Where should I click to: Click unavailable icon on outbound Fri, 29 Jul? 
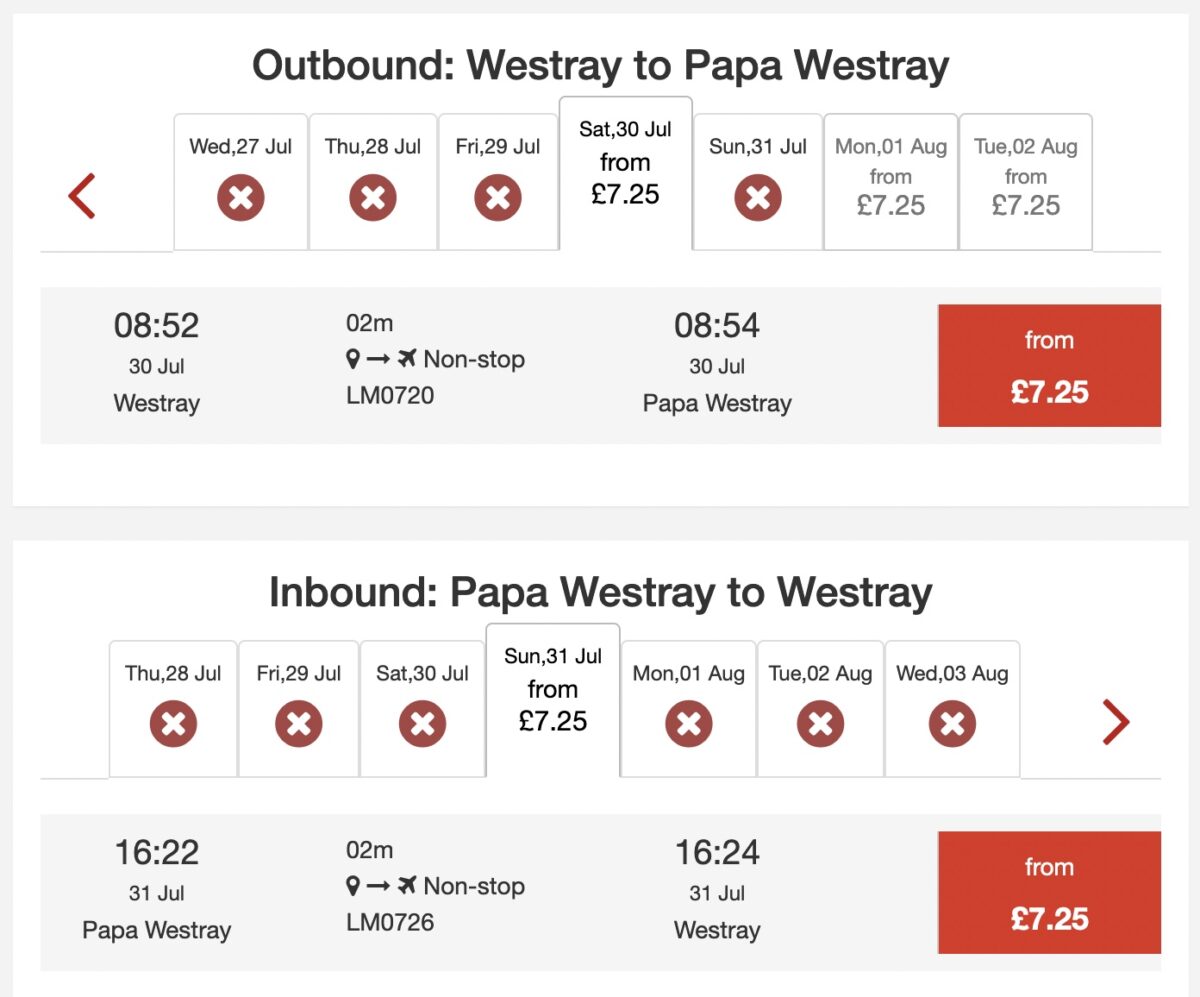[498, 198]
